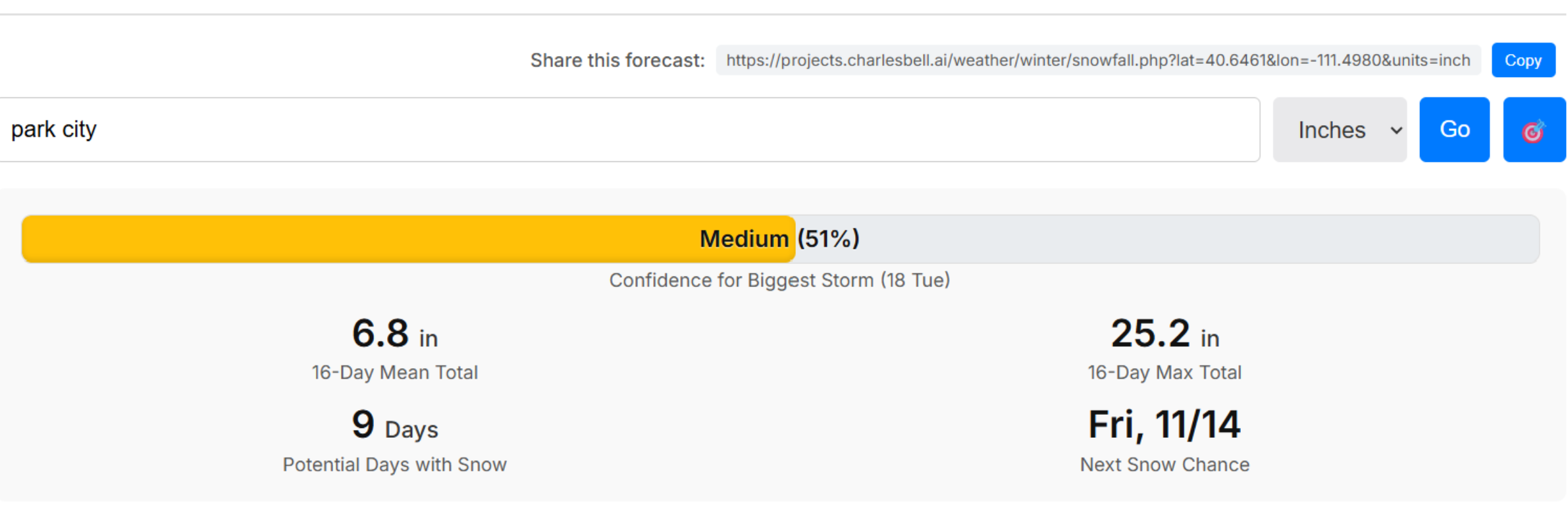
Task: Click the 25.2 in max value
Action: 1164,334
